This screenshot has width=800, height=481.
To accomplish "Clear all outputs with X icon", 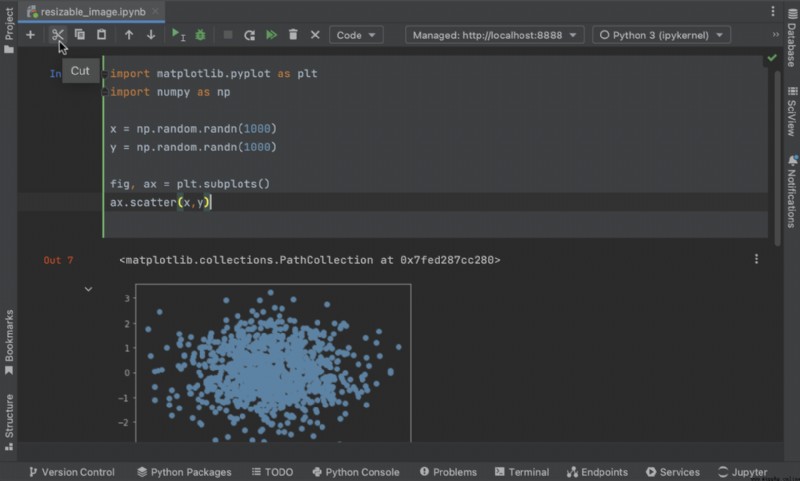I will 315,35.
